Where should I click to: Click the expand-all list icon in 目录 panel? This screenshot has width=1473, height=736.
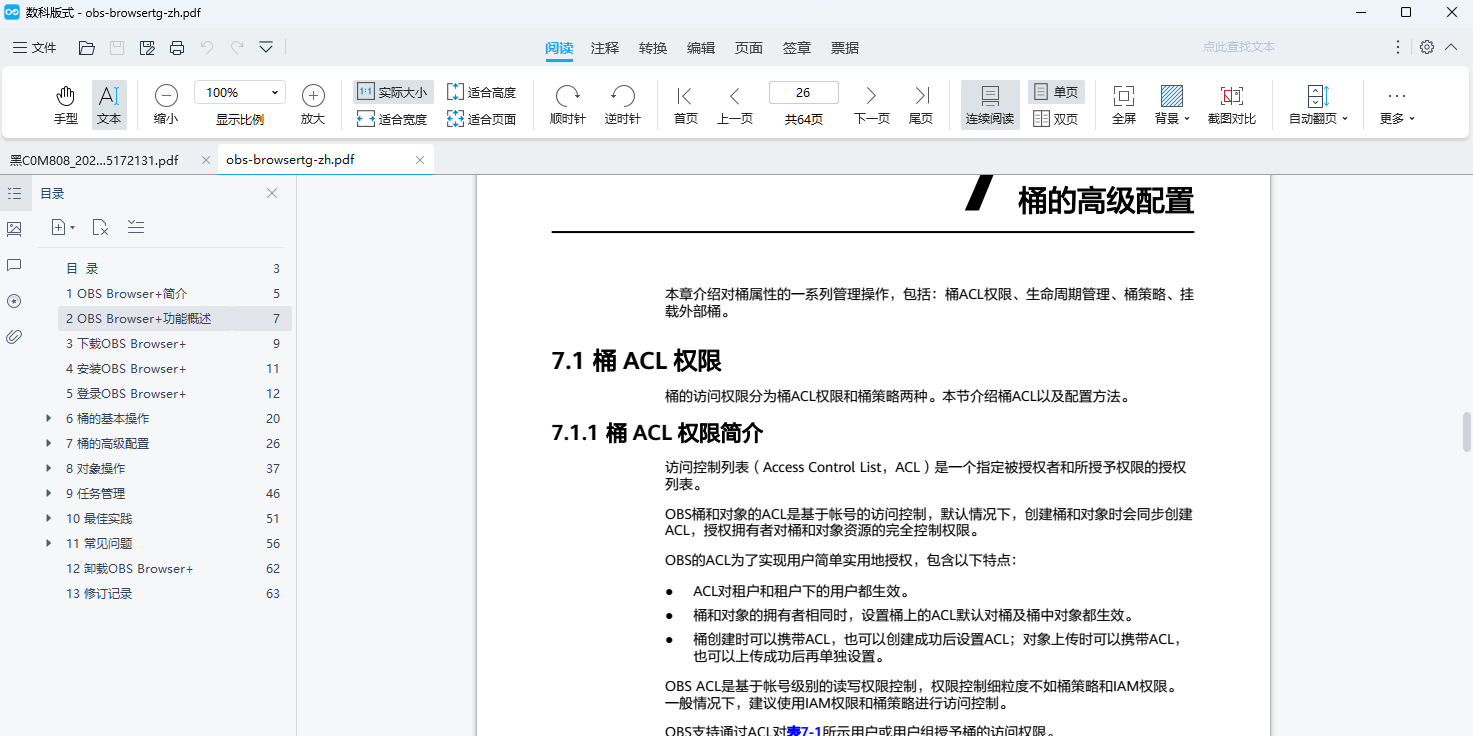[136, 227]
